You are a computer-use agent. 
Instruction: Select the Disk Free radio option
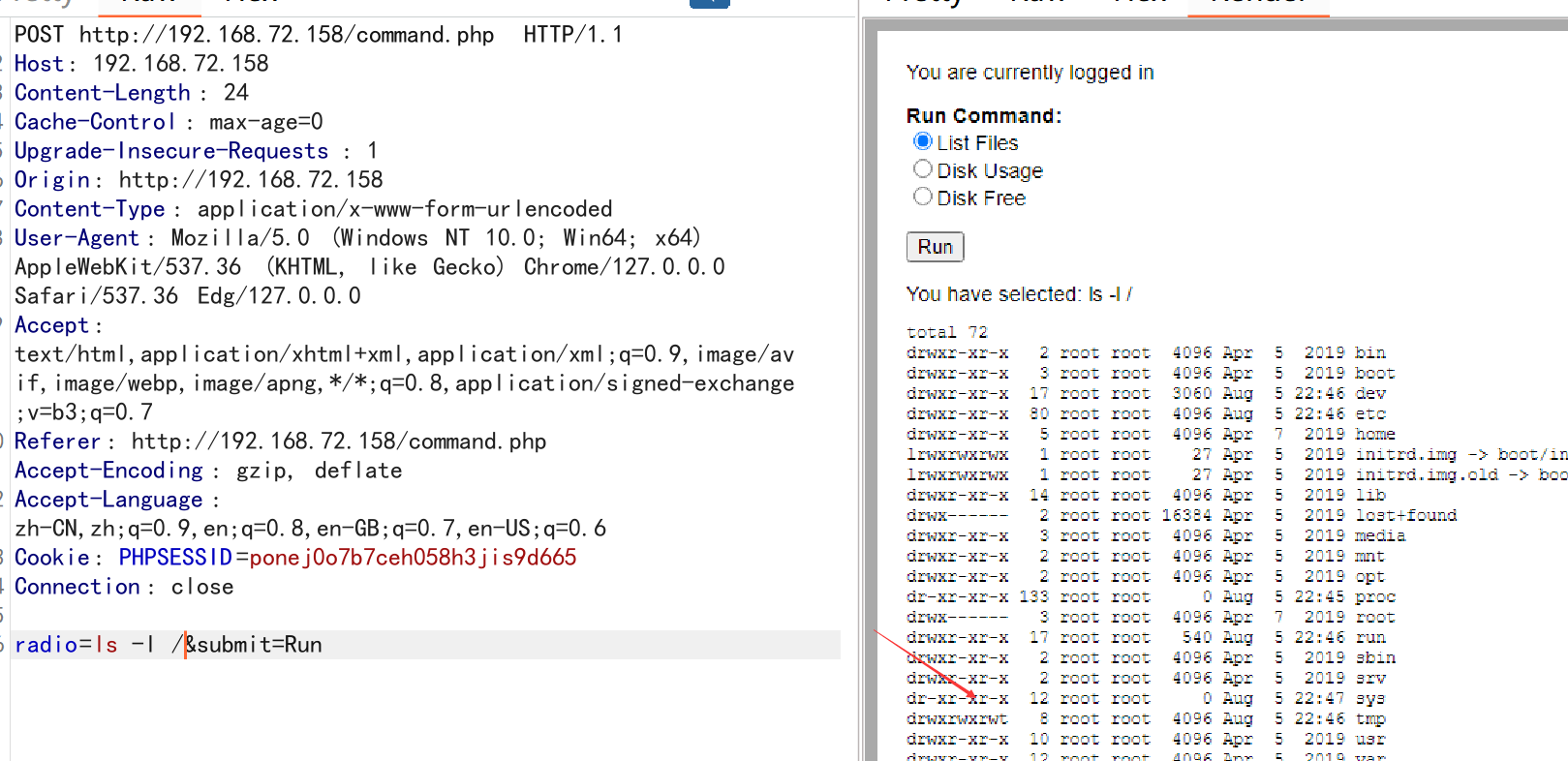[x=923, y=197]
